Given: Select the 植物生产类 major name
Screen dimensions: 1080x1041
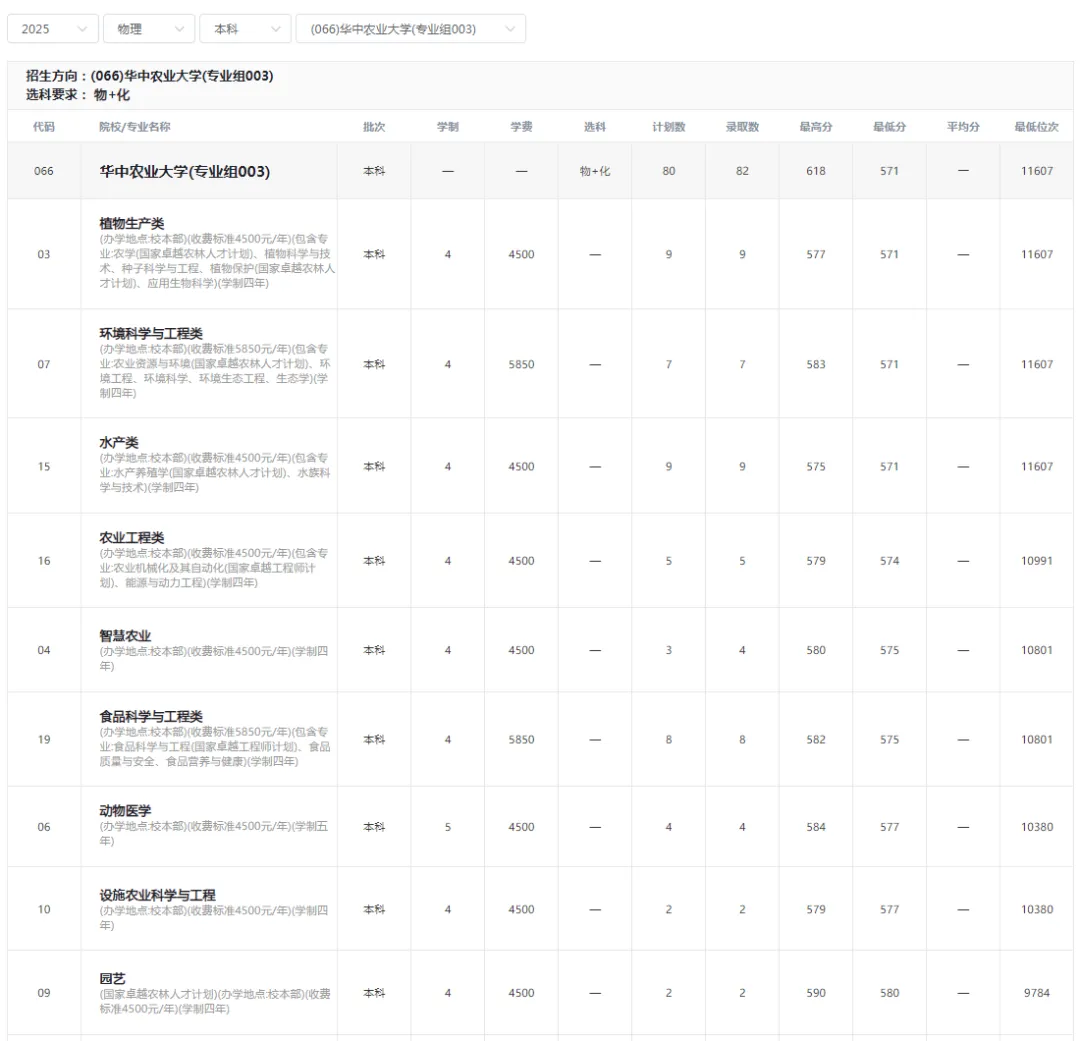Looking at the screenshot, I should (x=132, y=223).
